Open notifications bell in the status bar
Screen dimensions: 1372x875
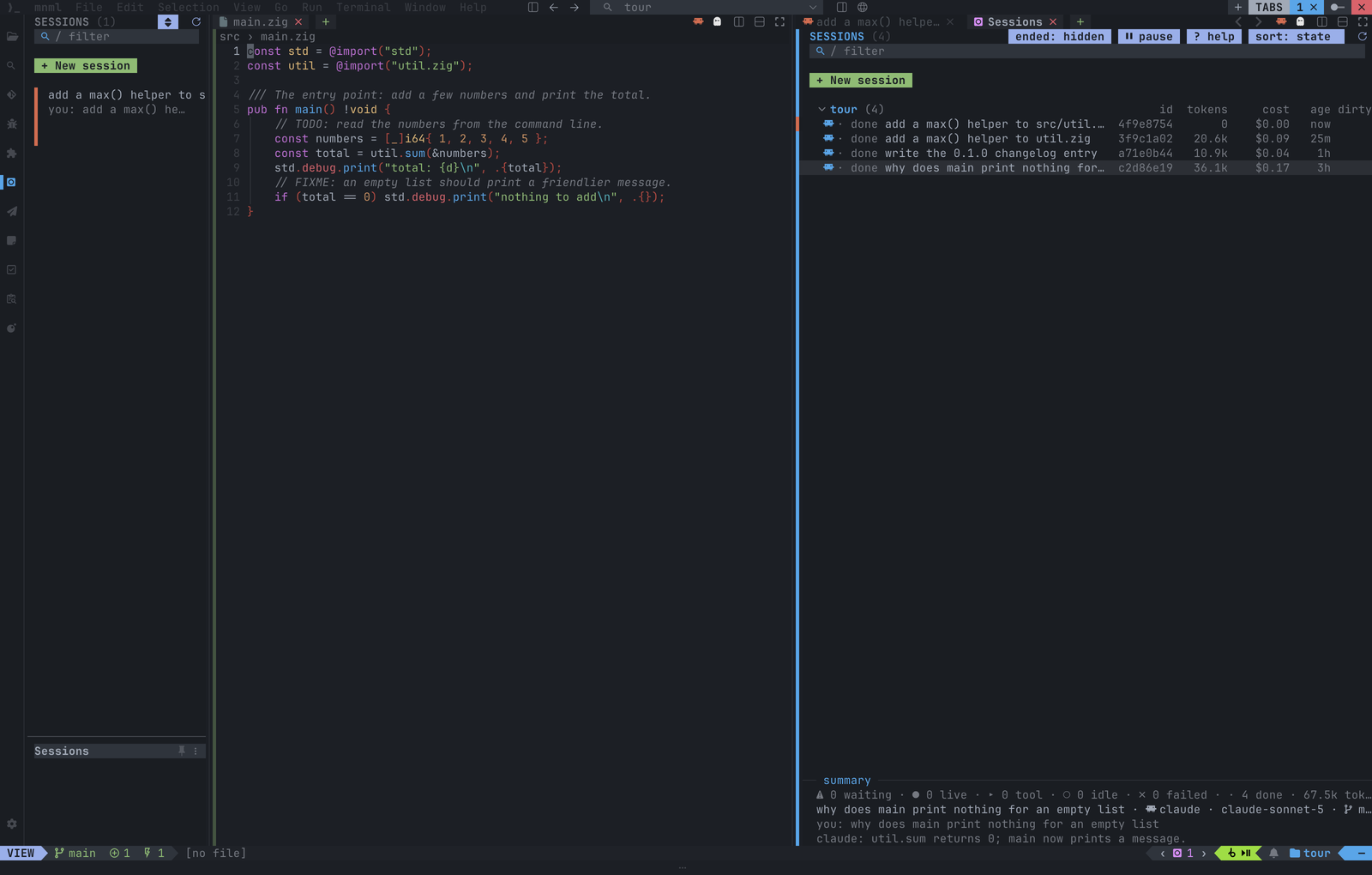pyautogui.click(x=1274, y=854)
